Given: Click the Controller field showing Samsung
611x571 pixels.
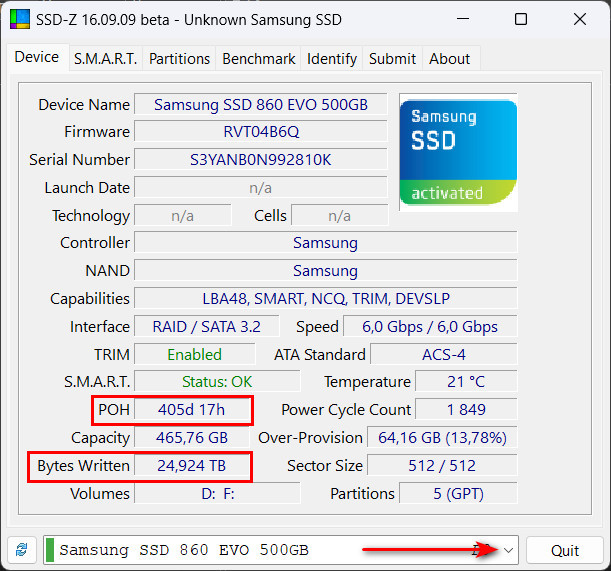Looking at the screenshot, I should click(x=326, y=242).
